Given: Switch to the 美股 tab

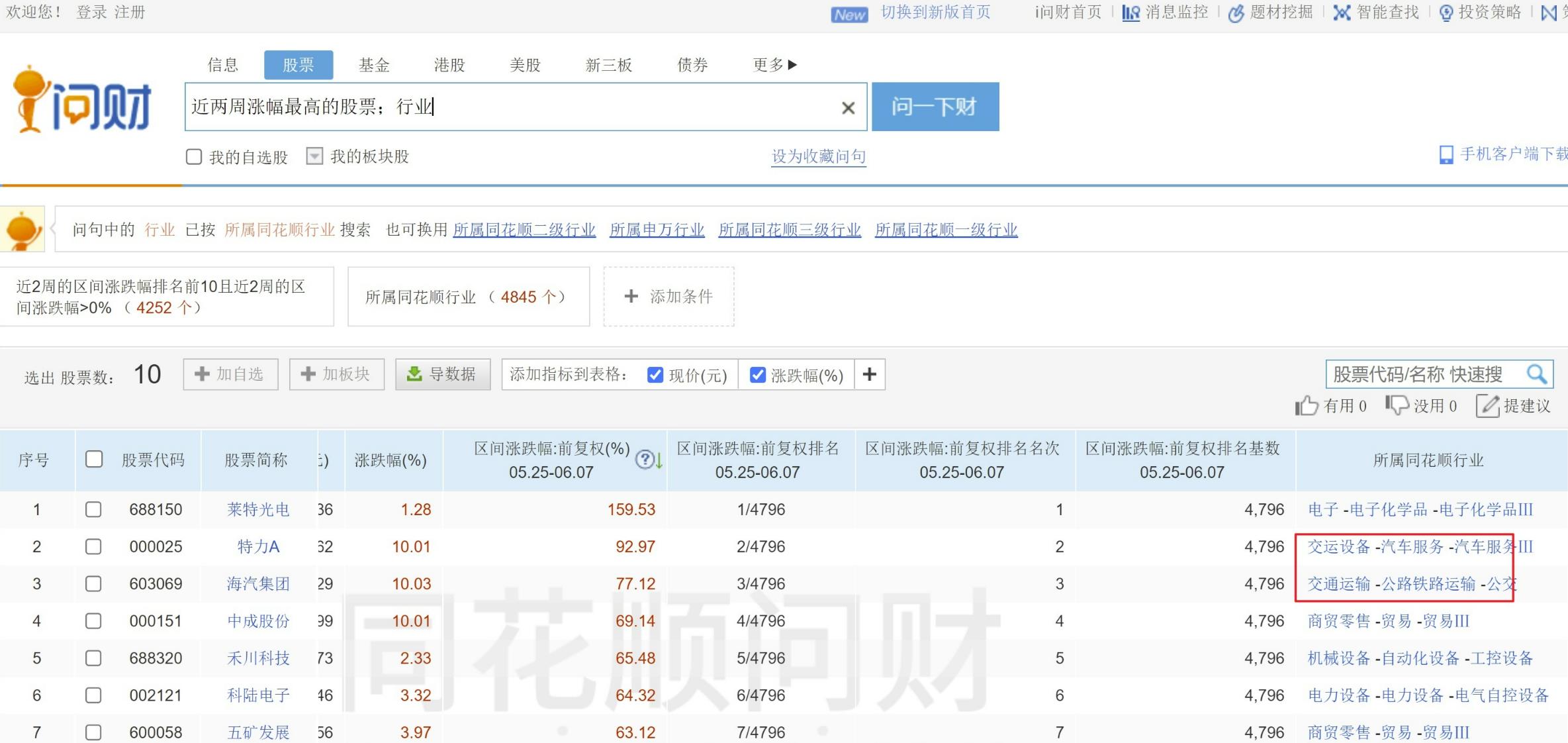Looking at the screenshot, I should [x=526, y=64].
